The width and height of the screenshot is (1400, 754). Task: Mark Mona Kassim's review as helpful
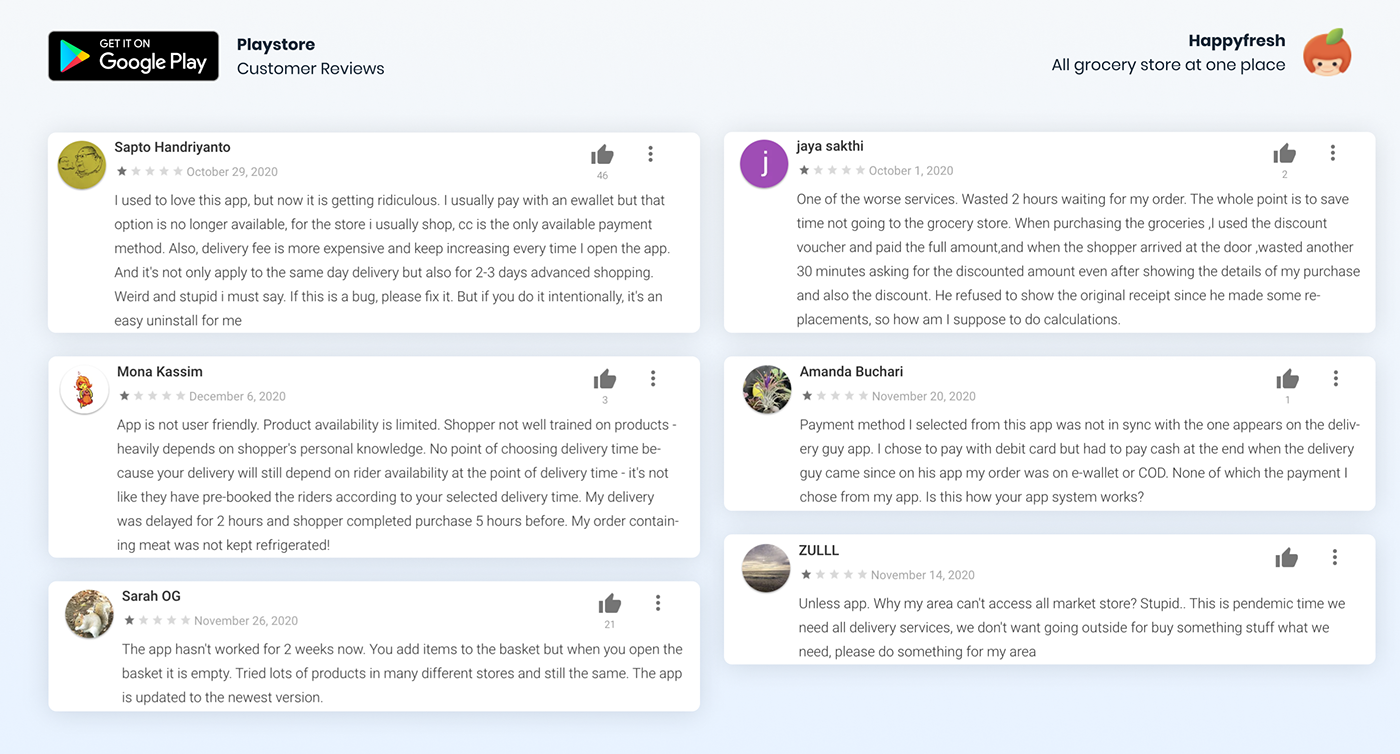pos(605,379)
